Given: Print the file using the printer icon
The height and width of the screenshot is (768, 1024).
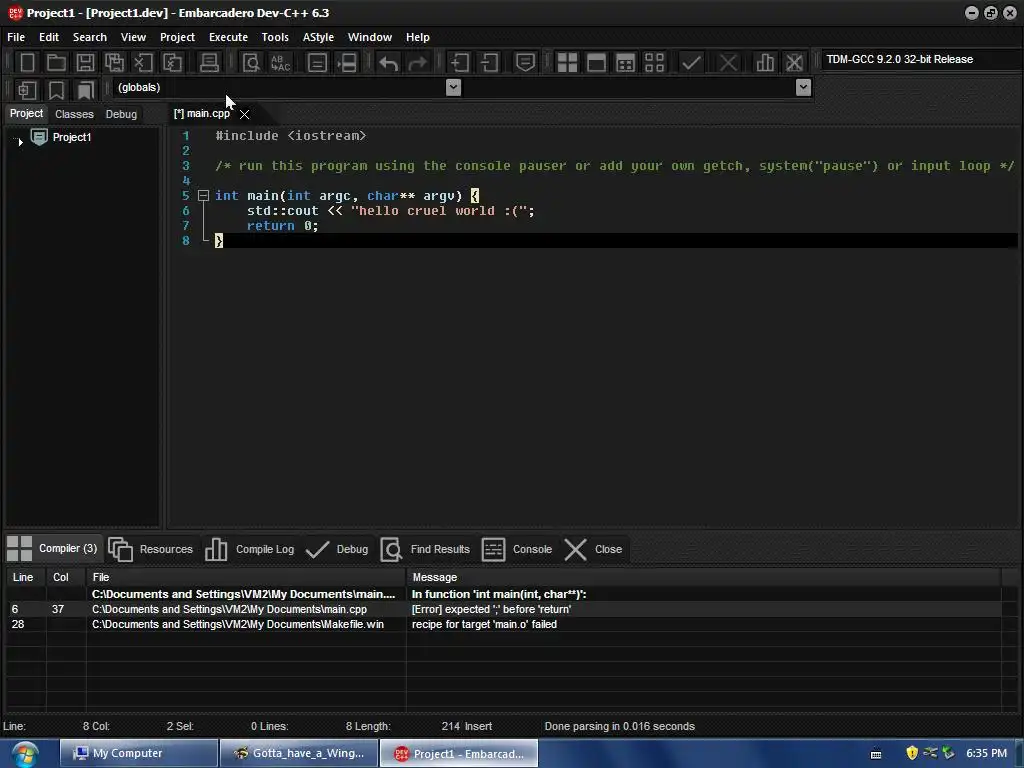Looking at the screenshot, I should coord(209,63).
